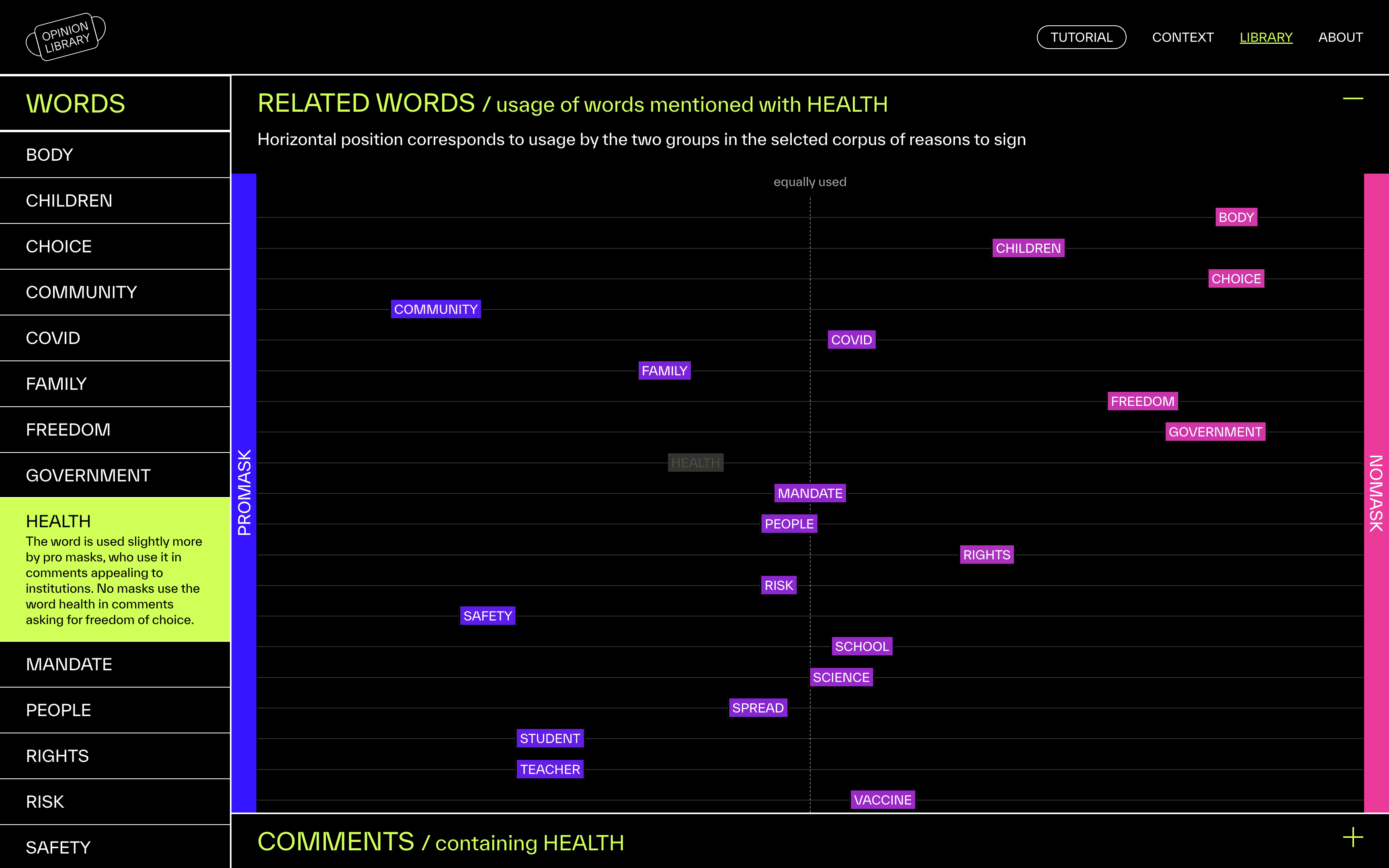Open the About page

click(1340, 37)
